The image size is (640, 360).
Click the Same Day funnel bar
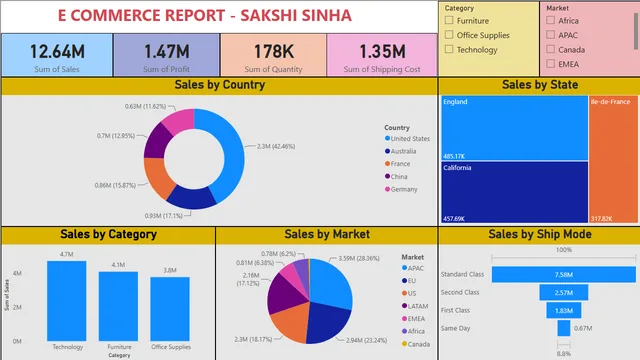564,328
